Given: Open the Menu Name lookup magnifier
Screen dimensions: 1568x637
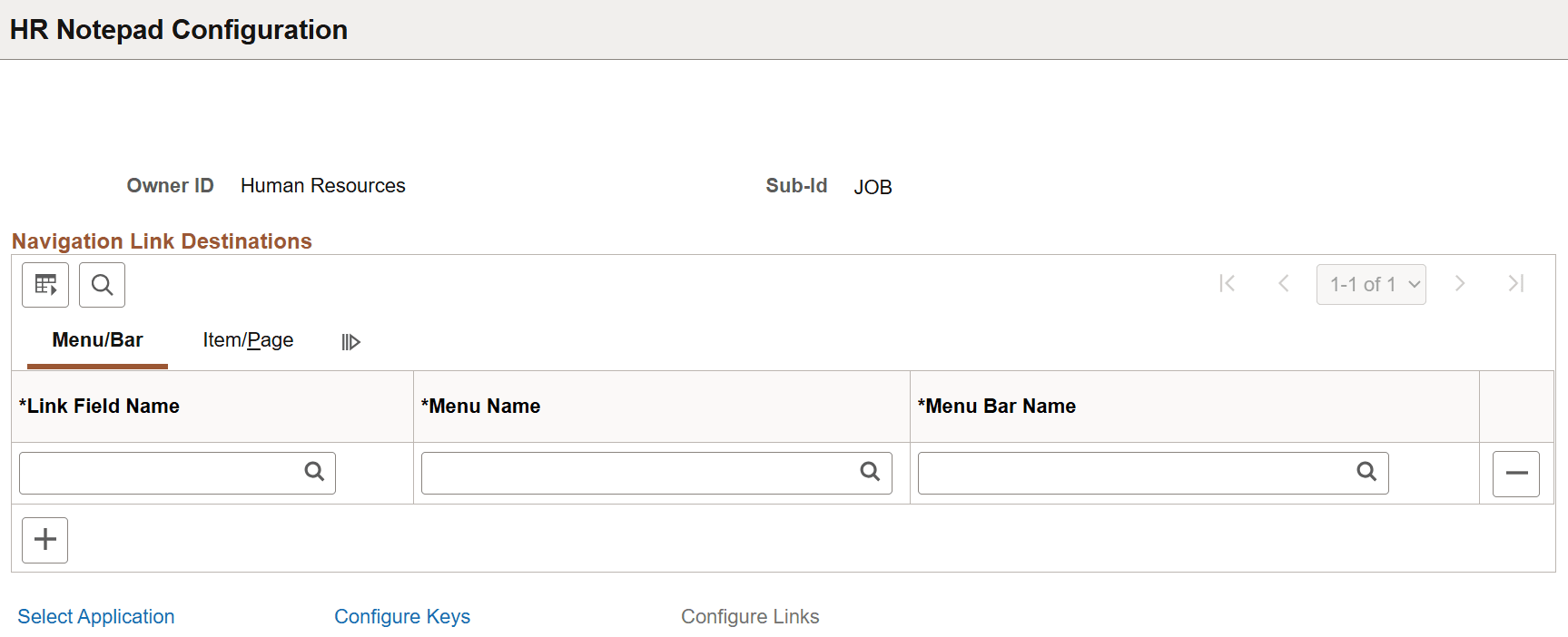Looking at the screenshot, I should click(870, 472).
